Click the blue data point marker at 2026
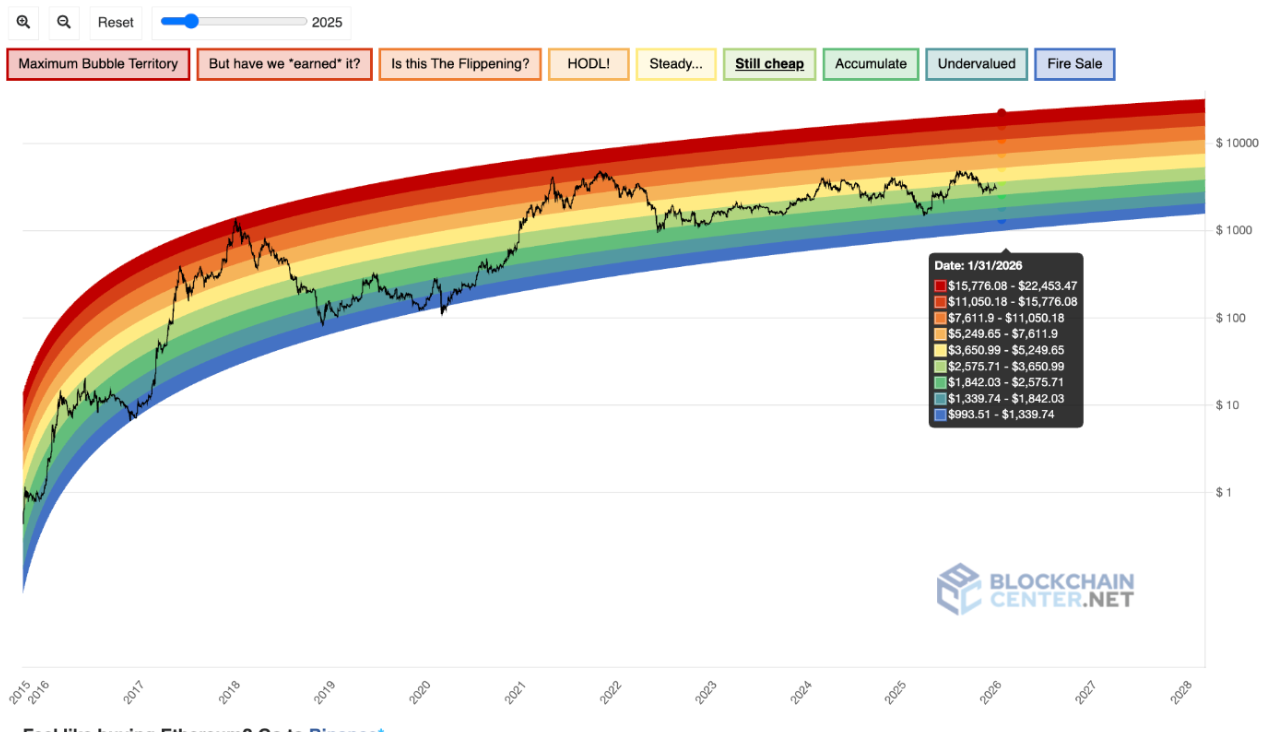The width and height of the screenshot is (1272, 732). coord(1002,220)
